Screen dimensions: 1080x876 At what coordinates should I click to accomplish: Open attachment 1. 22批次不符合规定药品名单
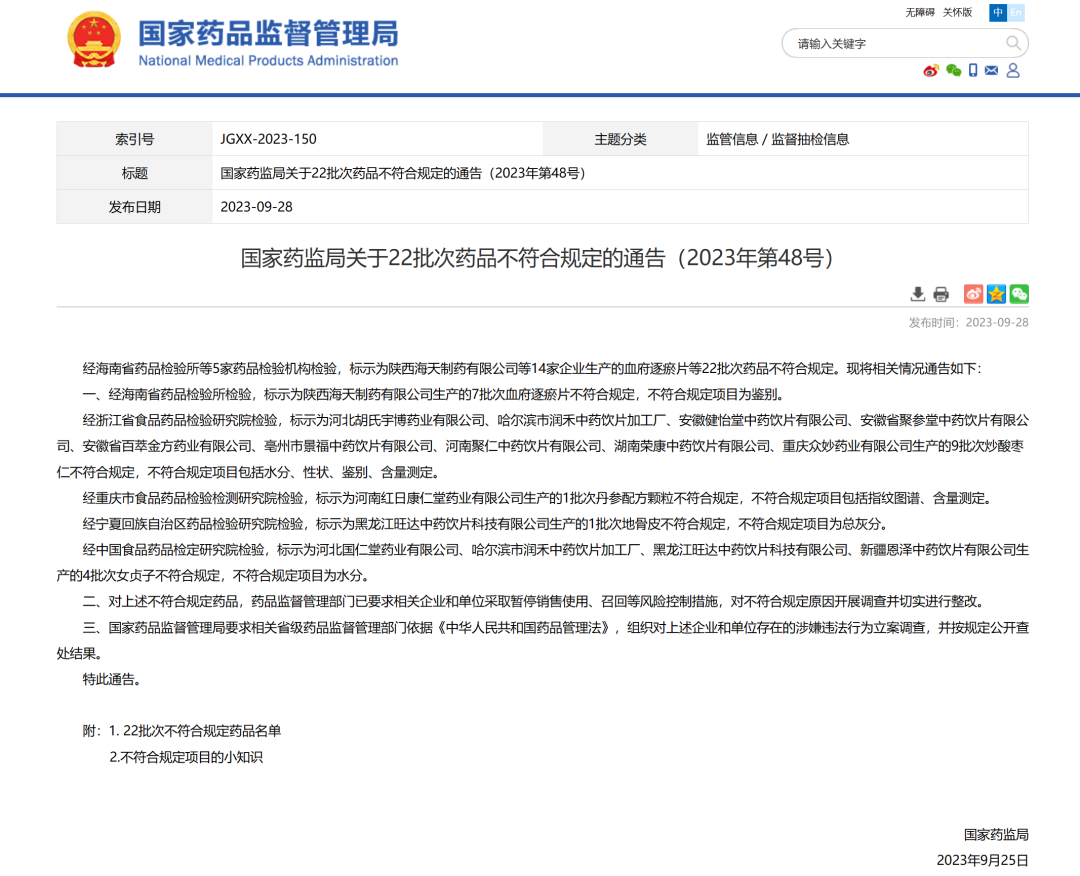195,731
